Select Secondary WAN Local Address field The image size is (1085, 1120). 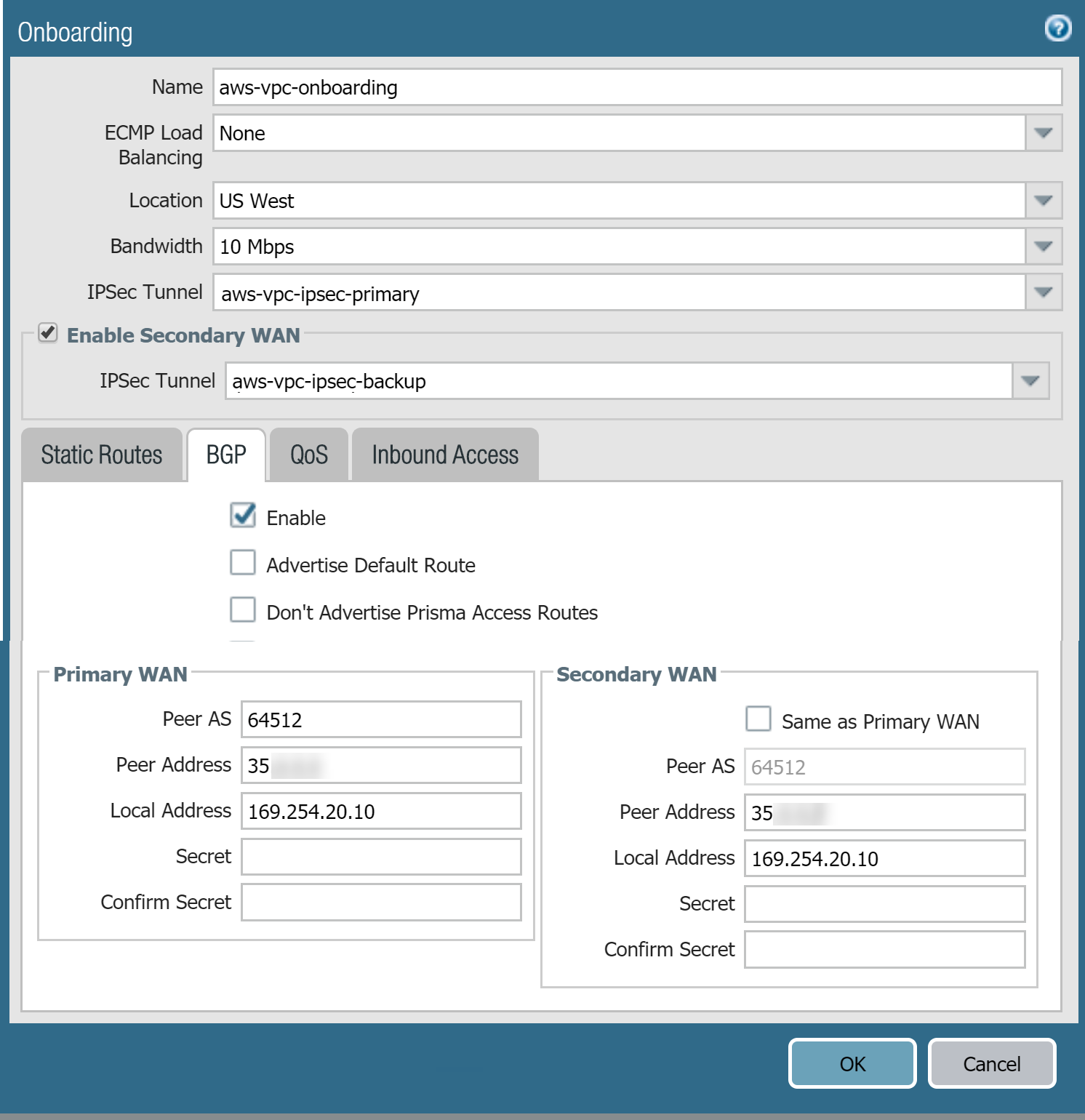point(884,859)
